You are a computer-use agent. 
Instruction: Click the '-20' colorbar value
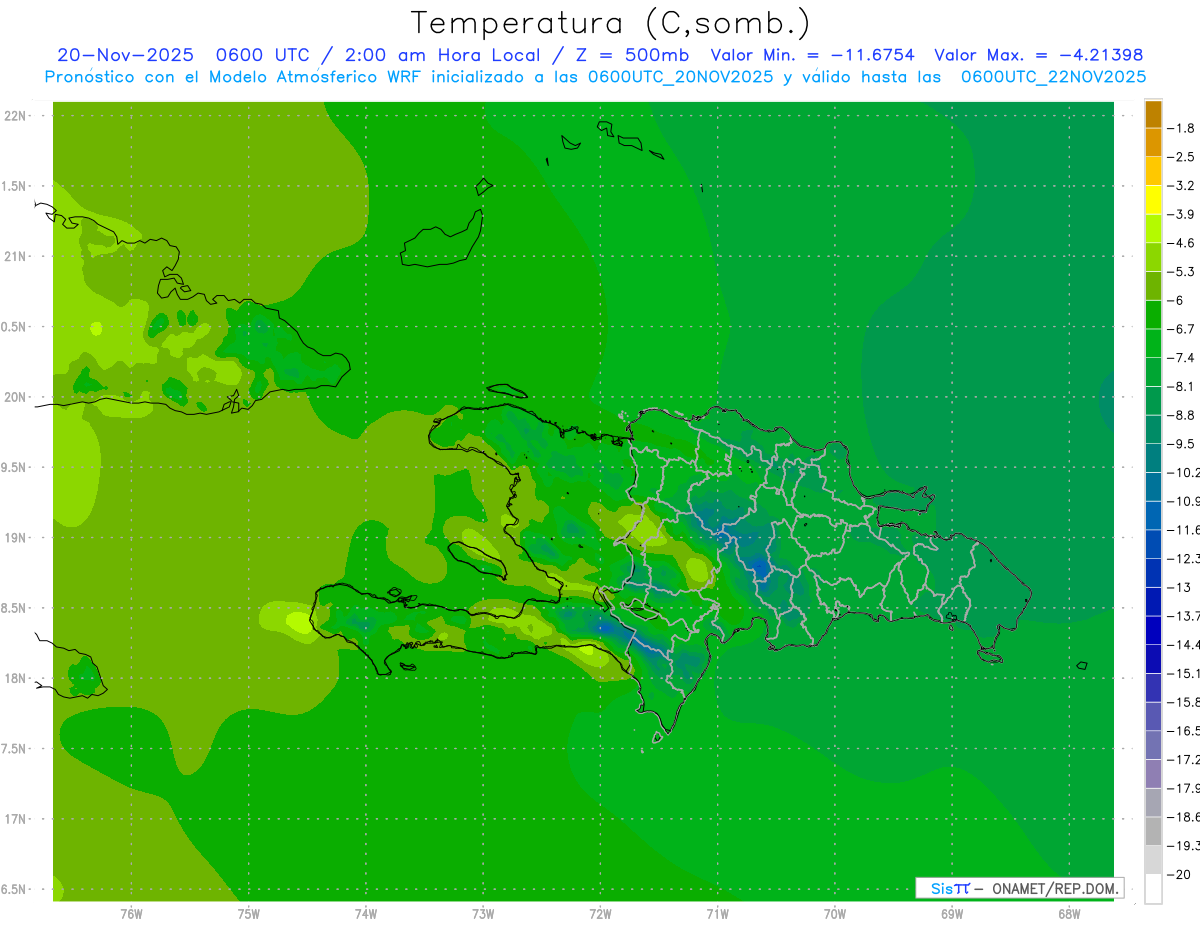(1181, 874)
